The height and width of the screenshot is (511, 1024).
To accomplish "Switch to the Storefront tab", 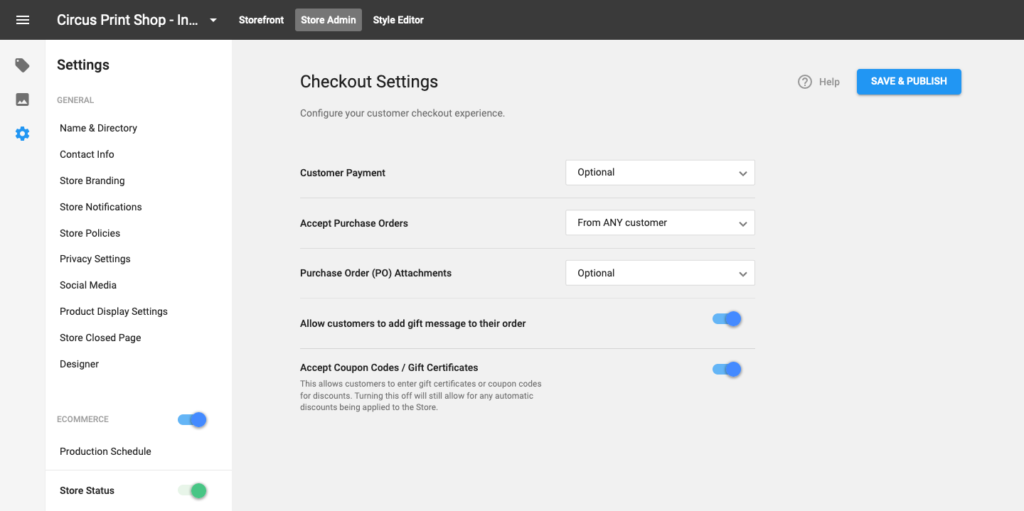I will [261, 20].
